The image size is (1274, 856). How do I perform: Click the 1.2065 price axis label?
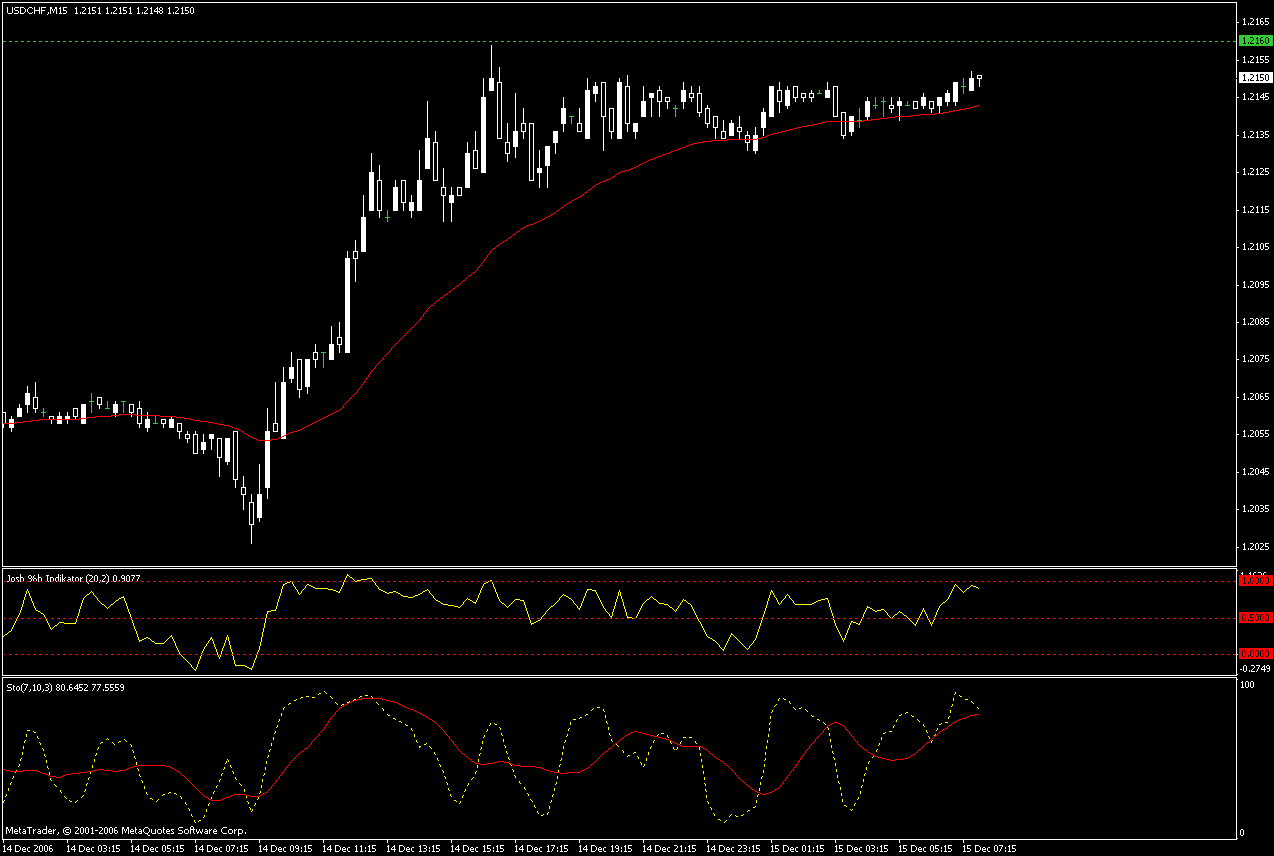[x=1256, y=397]
